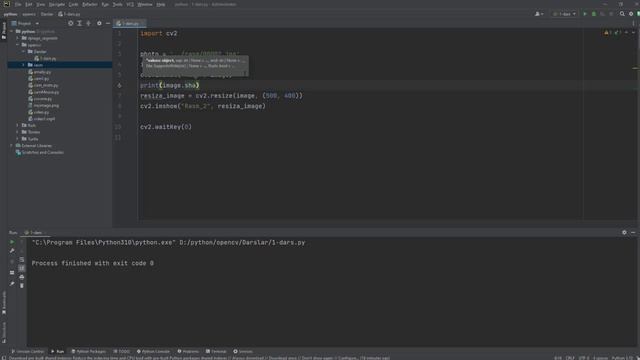Viewport: 640px width, 360px height.
Task: Open the File menu
Action: tap(18, 4)
